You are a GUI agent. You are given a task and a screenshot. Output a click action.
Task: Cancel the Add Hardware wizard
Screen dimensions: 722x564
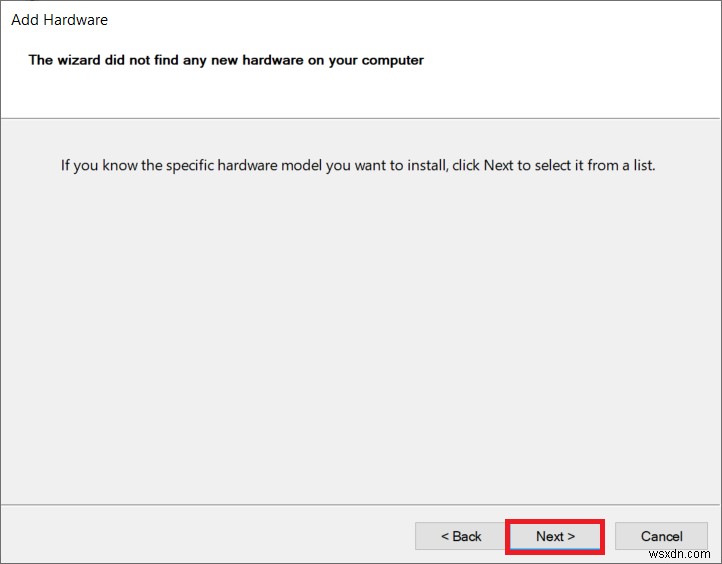click(661, 536)
